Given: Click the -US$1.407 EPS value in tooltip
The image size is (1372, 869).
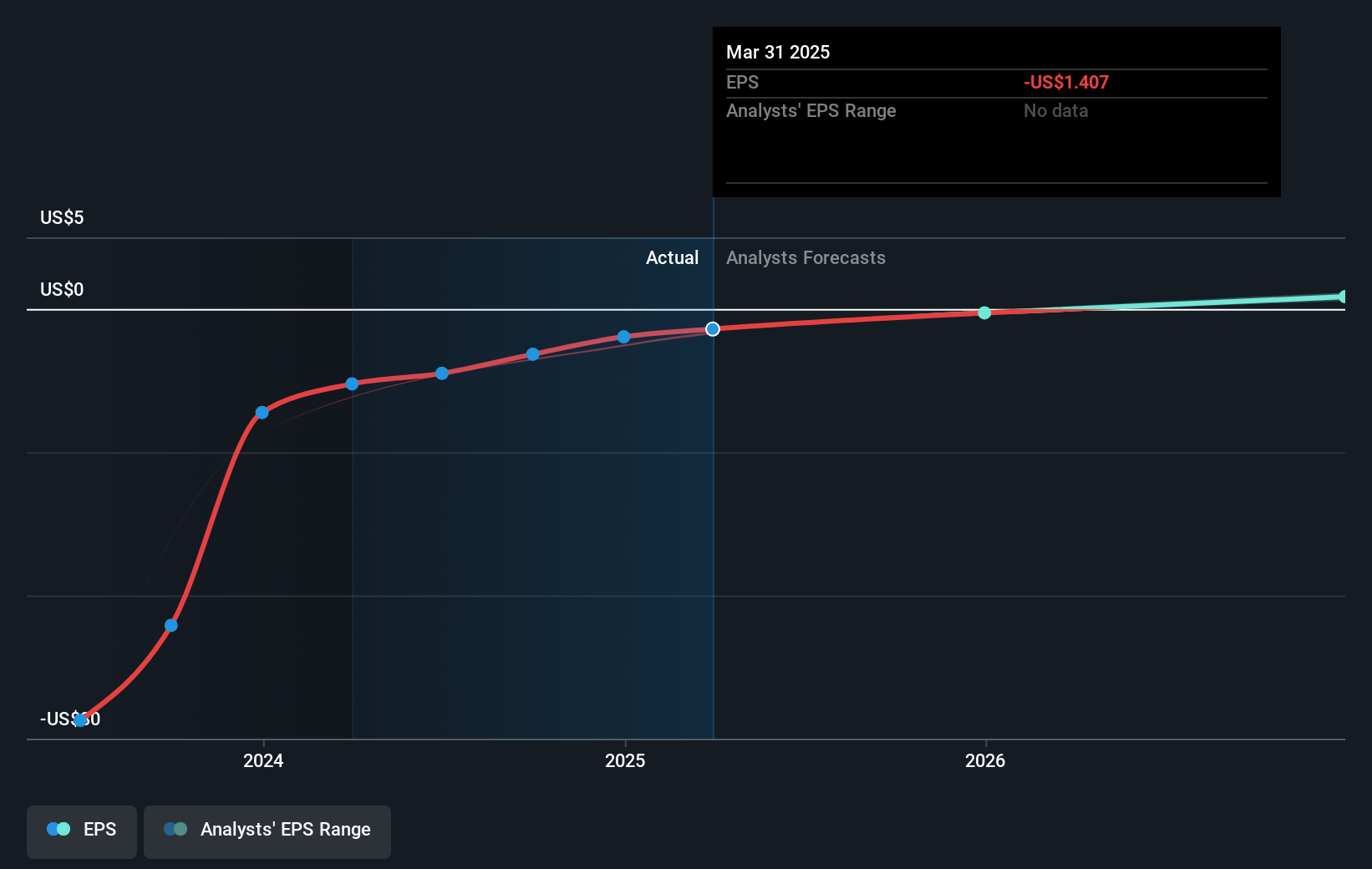Looking at the screenshot, I should 1066,83.
